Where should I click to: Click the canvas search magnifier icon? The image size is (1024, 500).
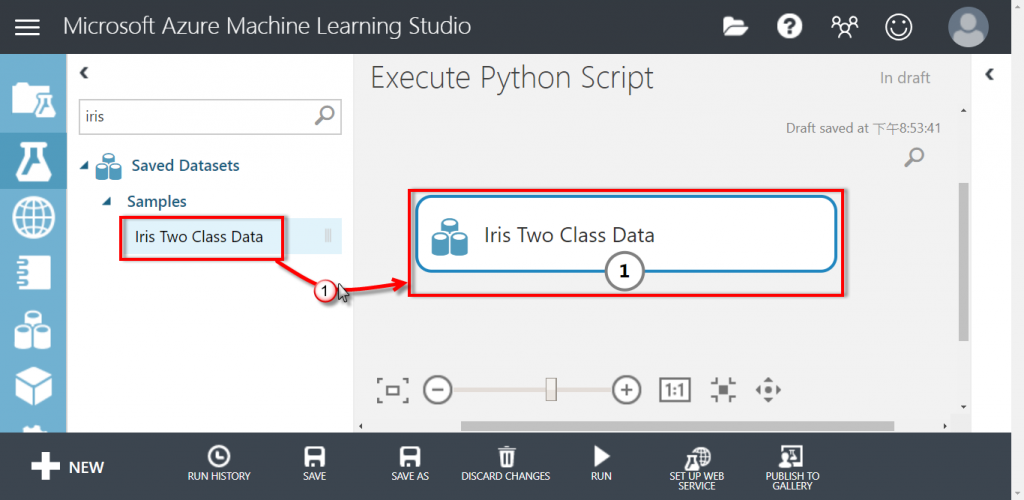click(914, 157)
